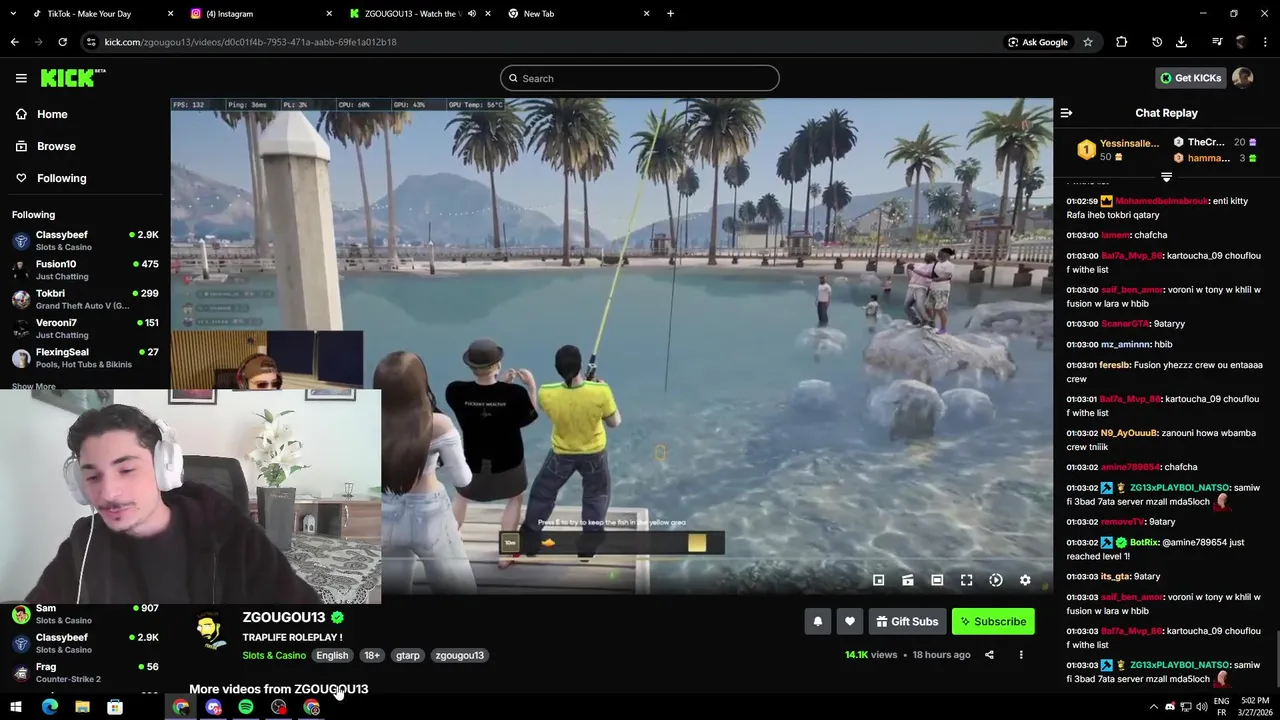Open Chrome history icon

[1157, 42]
